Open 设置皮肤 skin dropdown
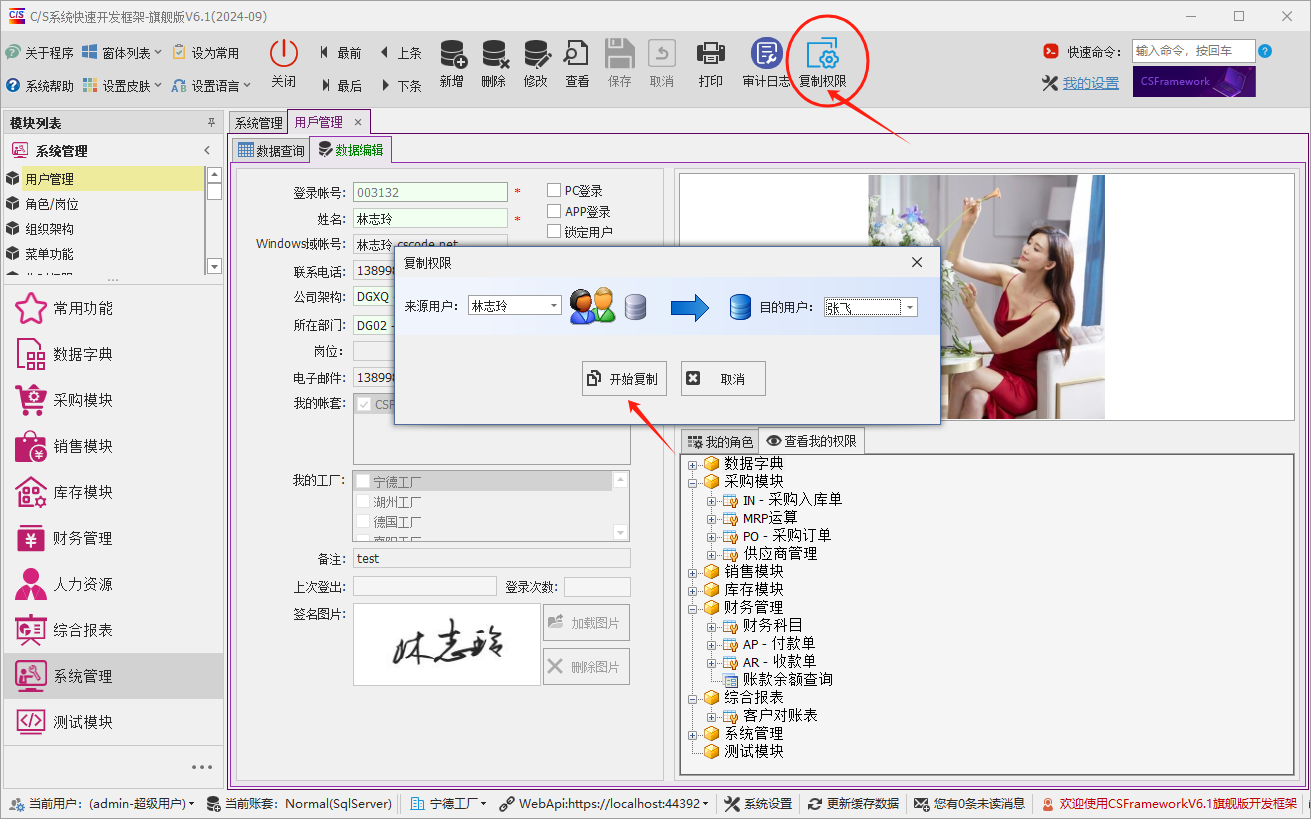The height and width of the screenshot is (819, 1311). coord(122,86)
